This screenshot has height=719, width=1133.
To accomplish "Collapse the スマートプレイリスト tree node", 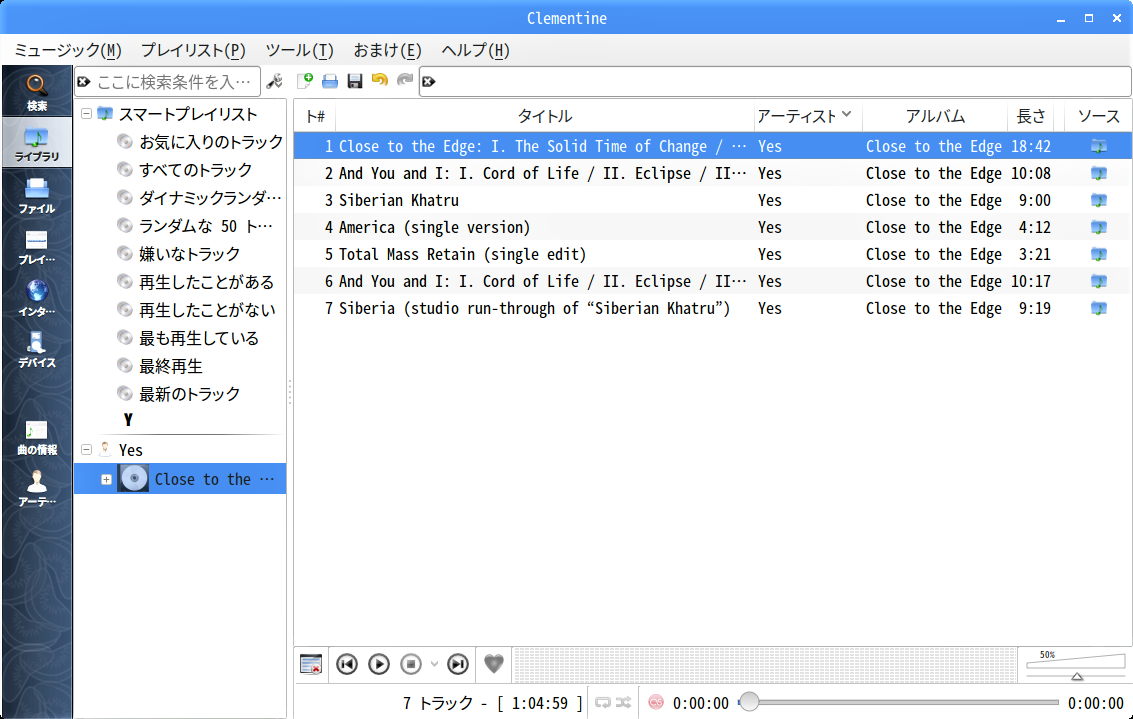I will click(87, 113).
